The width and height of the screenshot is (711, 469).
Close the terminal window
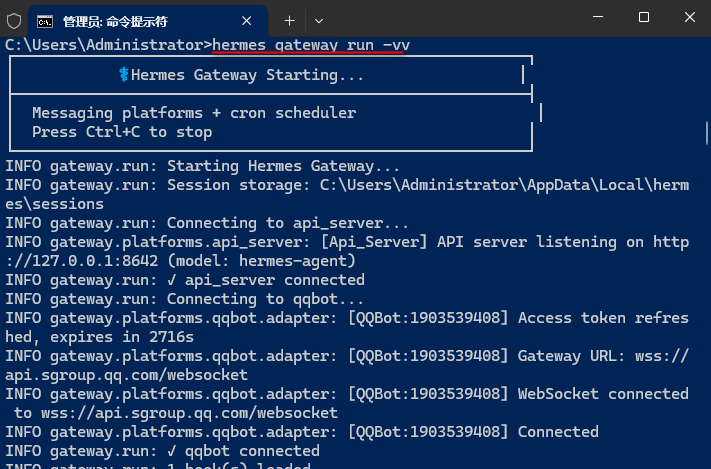pyautogui.click(x=690, y=17)
